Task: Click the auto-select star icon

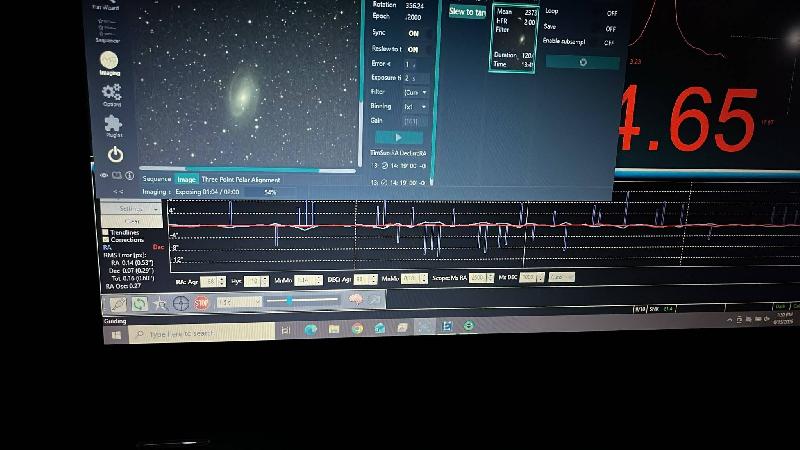Action: pos(160,304)
